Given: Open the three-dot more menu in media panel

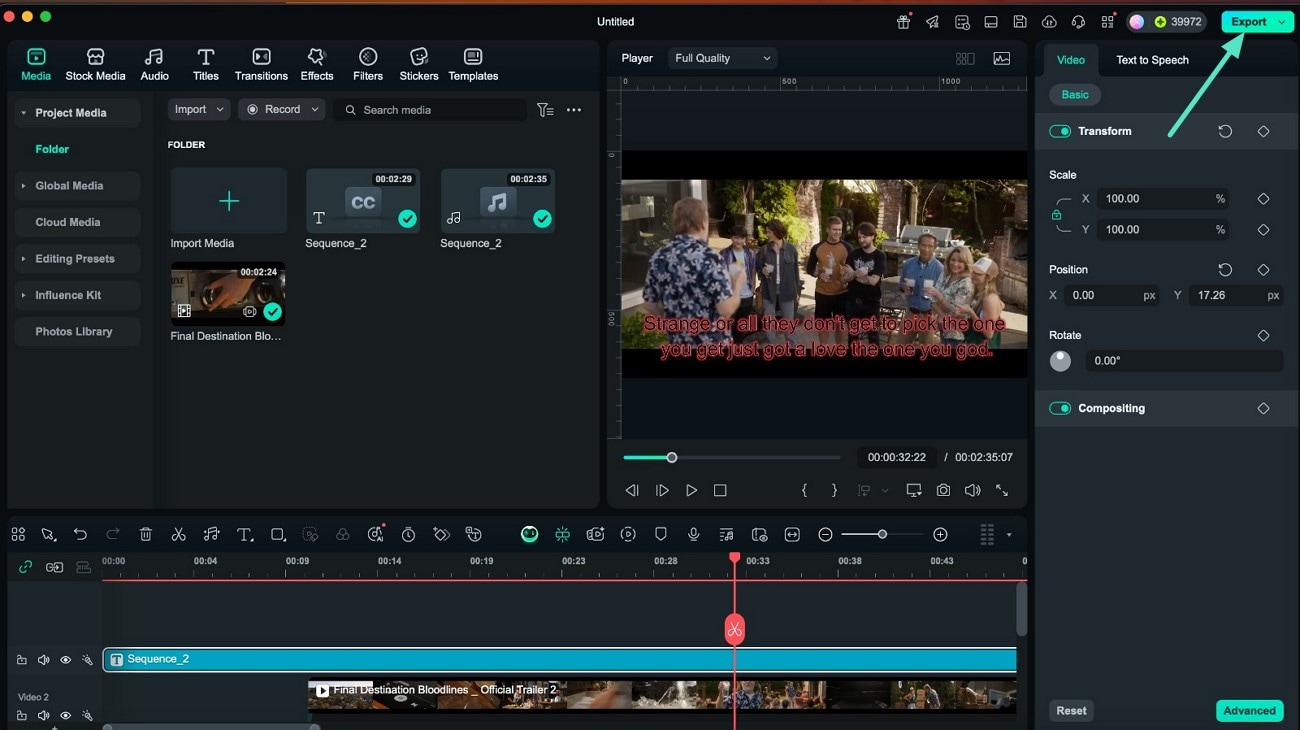Looking at the screenshot, I should [574, 110].
